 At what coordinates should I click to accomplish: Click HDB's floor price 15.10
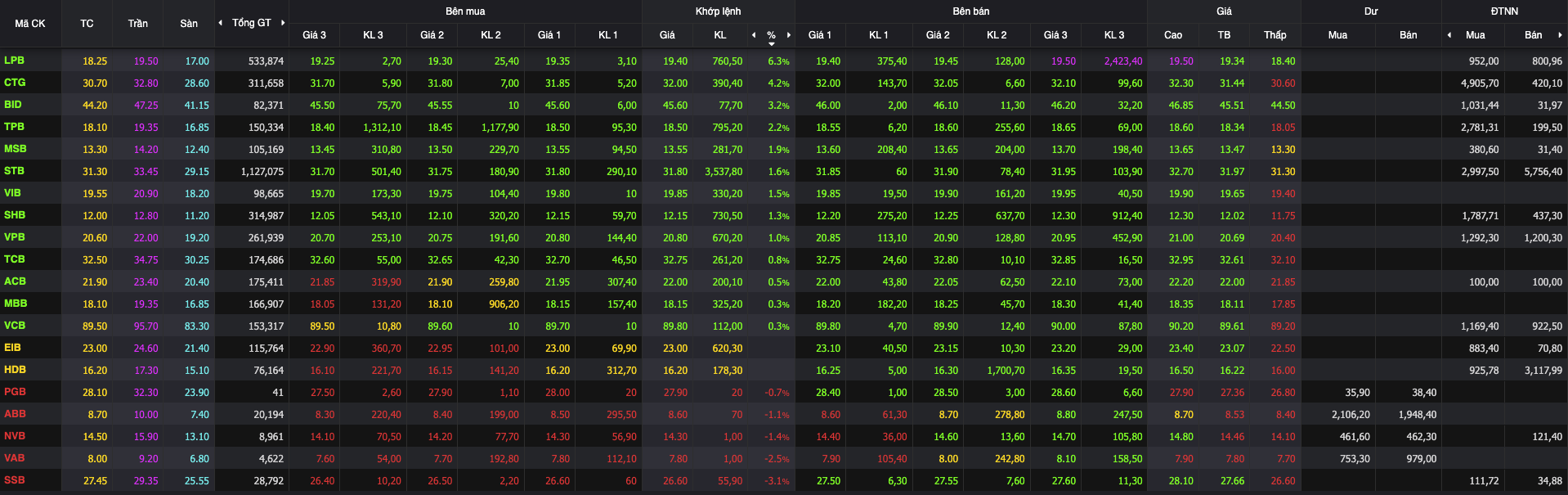click(x=197, y=371)
